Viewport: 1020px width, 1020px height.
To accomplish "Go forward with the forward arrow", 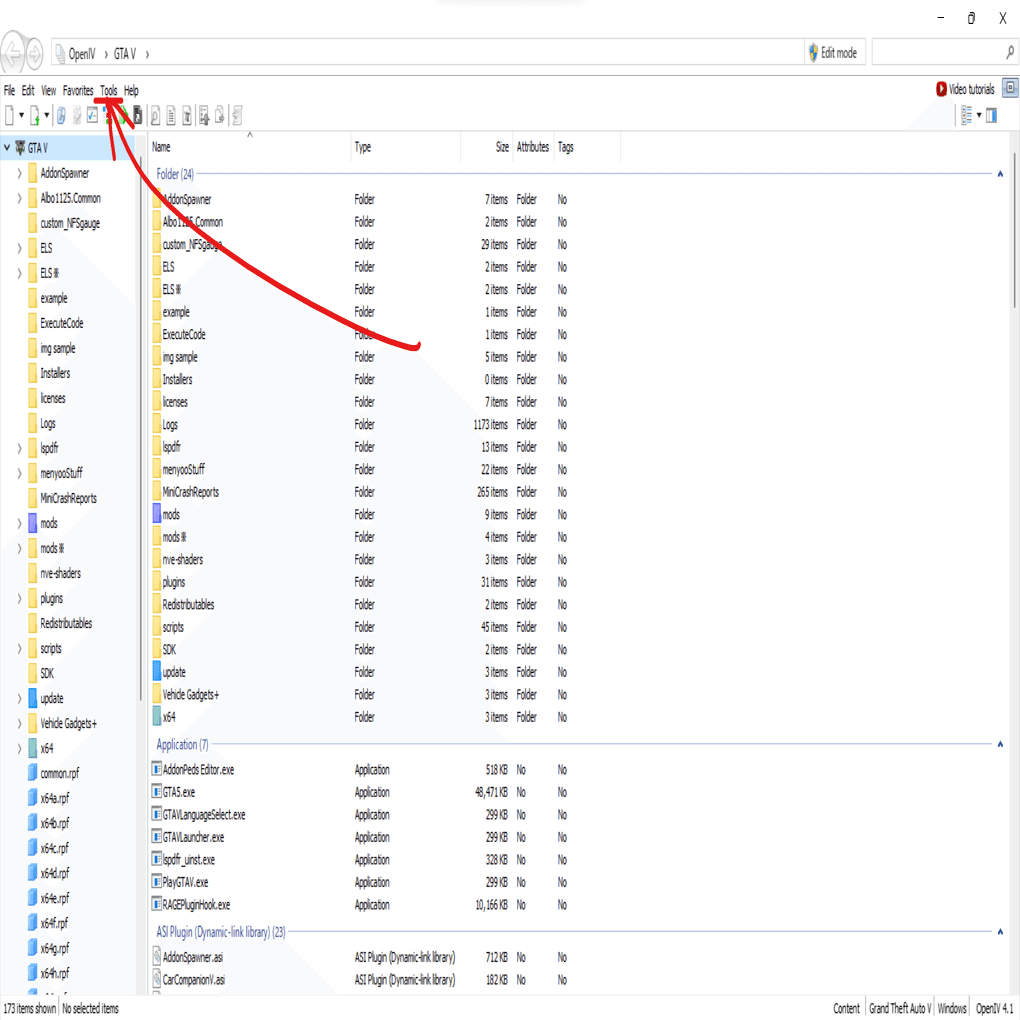I will (34, 53).
